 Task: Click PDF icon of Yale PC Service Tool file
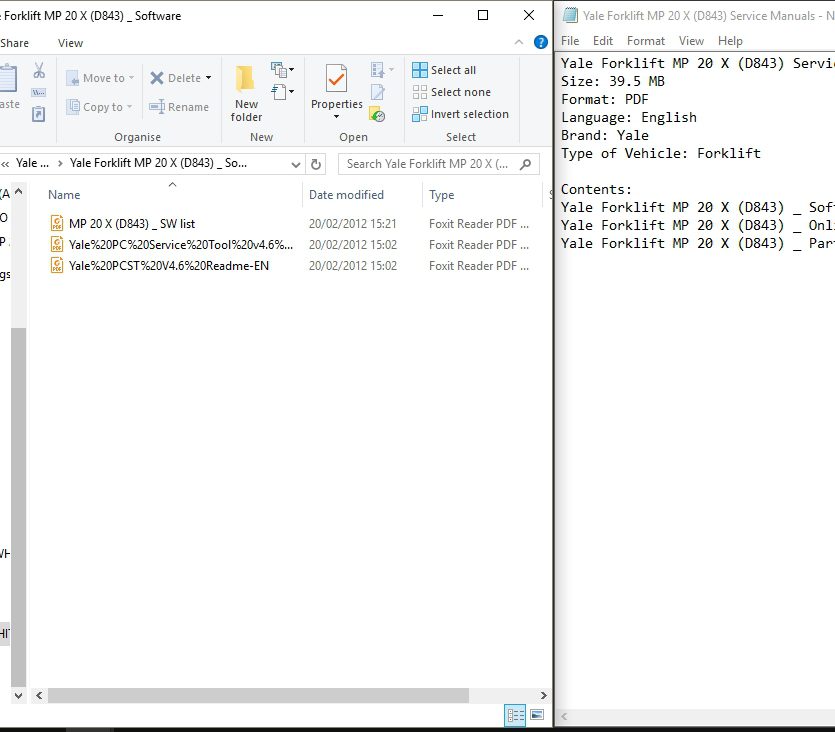point(57,244)
